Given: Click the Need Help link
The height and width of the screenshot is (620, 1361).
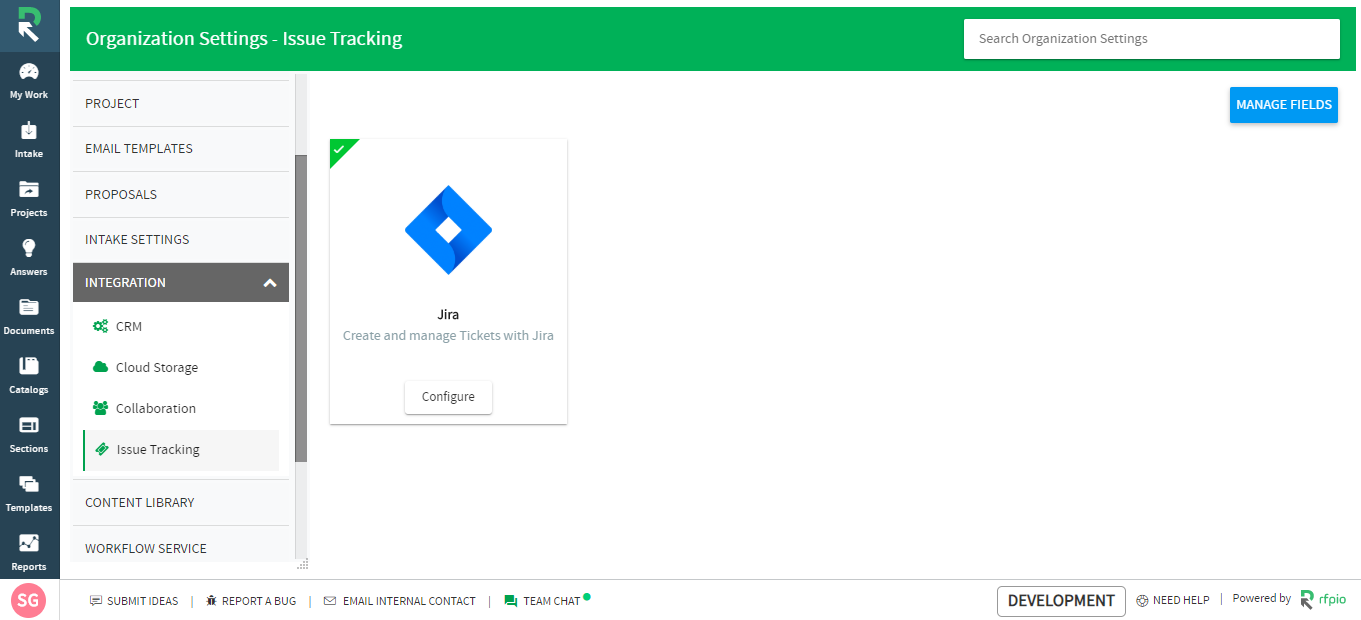Looking at the screenshot, I should click(x=1181, y=600).
